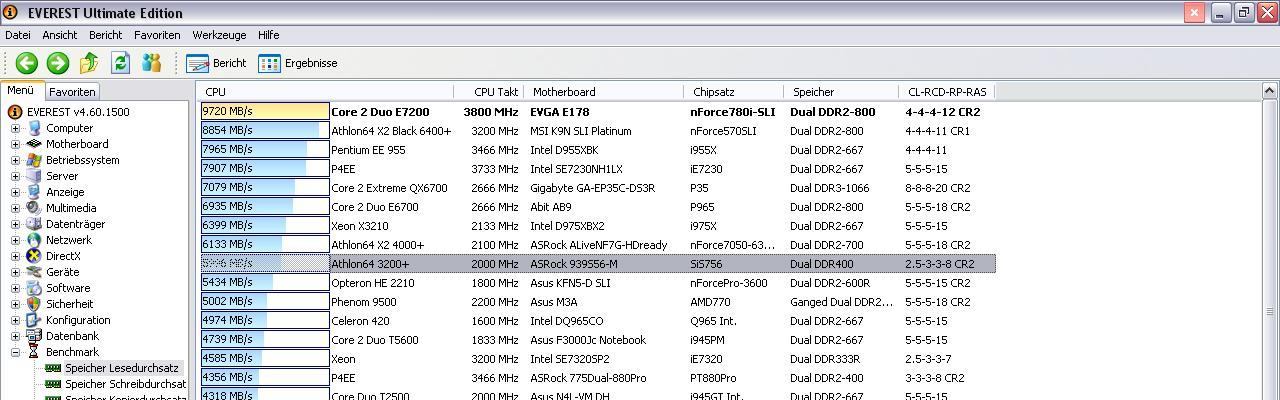Image resolution: width=1280 pixels, height=400 pixels.
Task: Click the Speicher Schreibdurchsatz memory icon
Action: pos(54,384)
